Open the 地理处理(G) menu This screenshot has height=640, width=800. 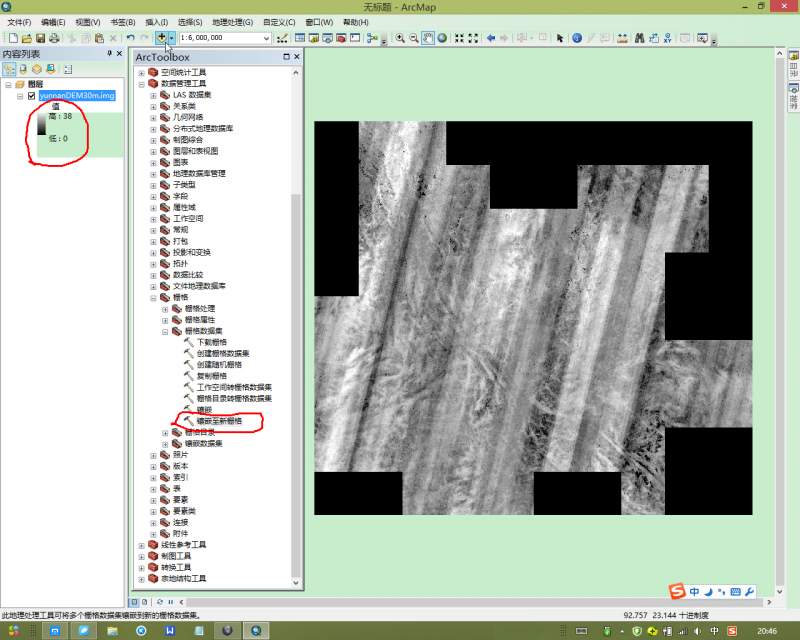(232, 22)
